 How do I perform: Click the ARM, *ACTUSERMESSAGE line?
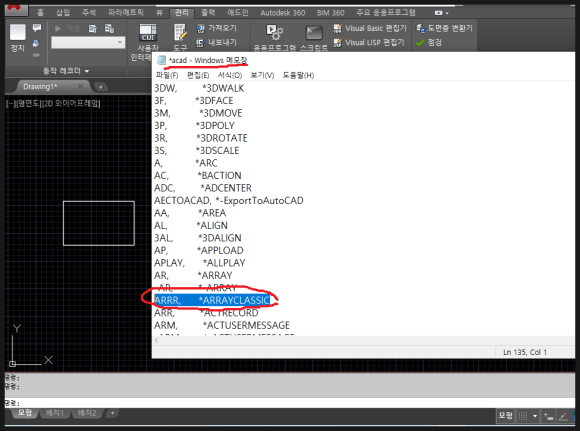[x=222, y=326]
